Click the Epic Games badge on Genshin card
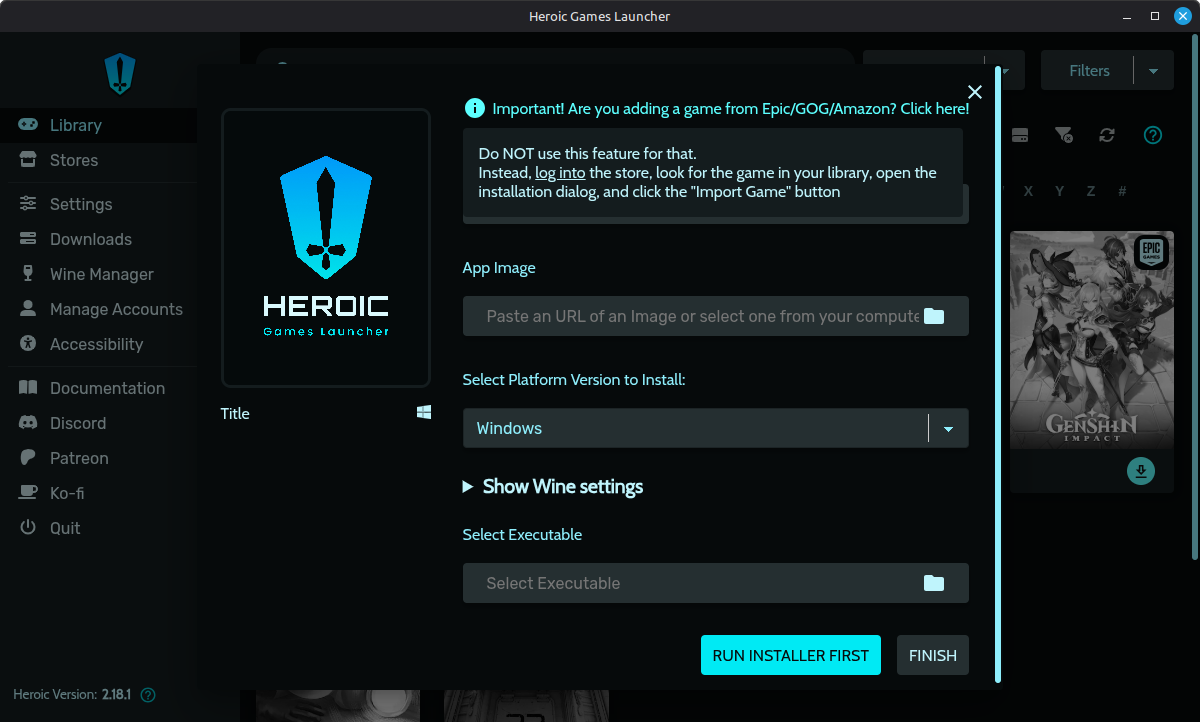1200x722 pixels. pos(1152,251)
